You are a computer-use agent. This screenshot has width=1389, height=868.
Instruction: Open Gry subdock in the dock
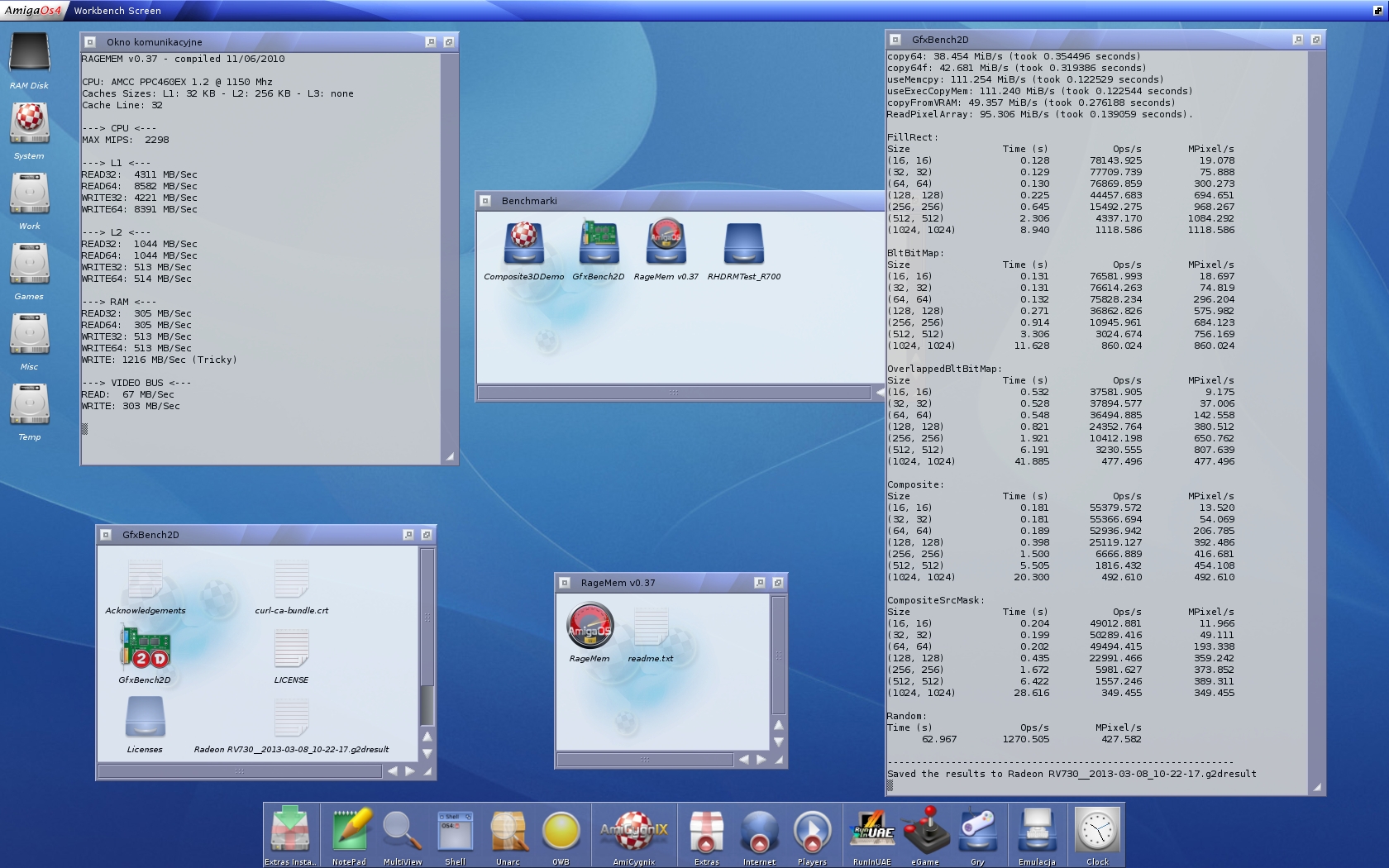978,830
